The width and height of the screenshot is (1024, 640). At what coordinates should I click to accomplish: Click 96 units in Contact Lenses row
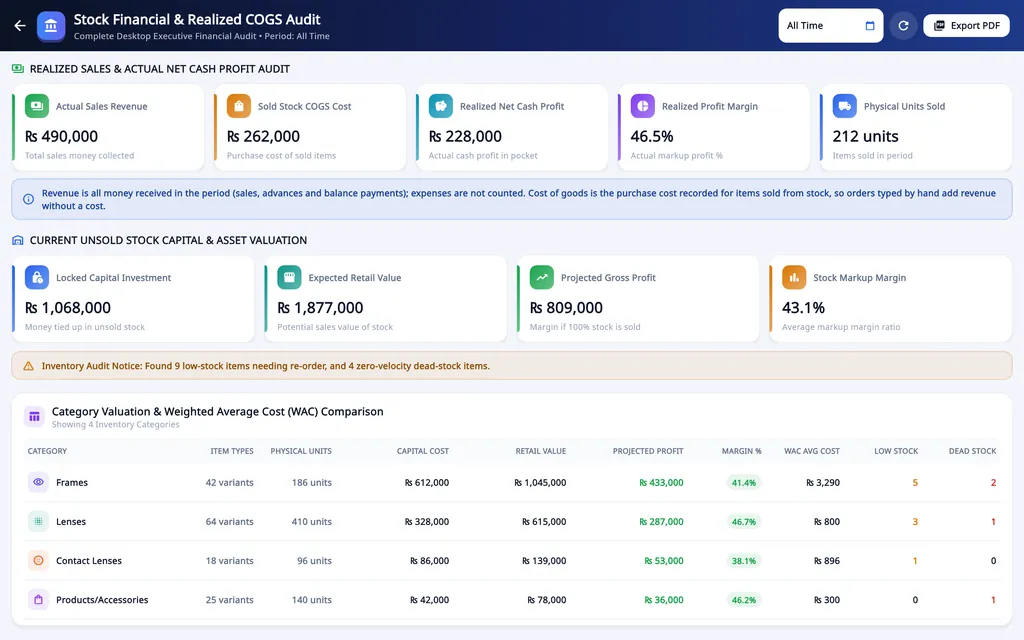[314, 561]
